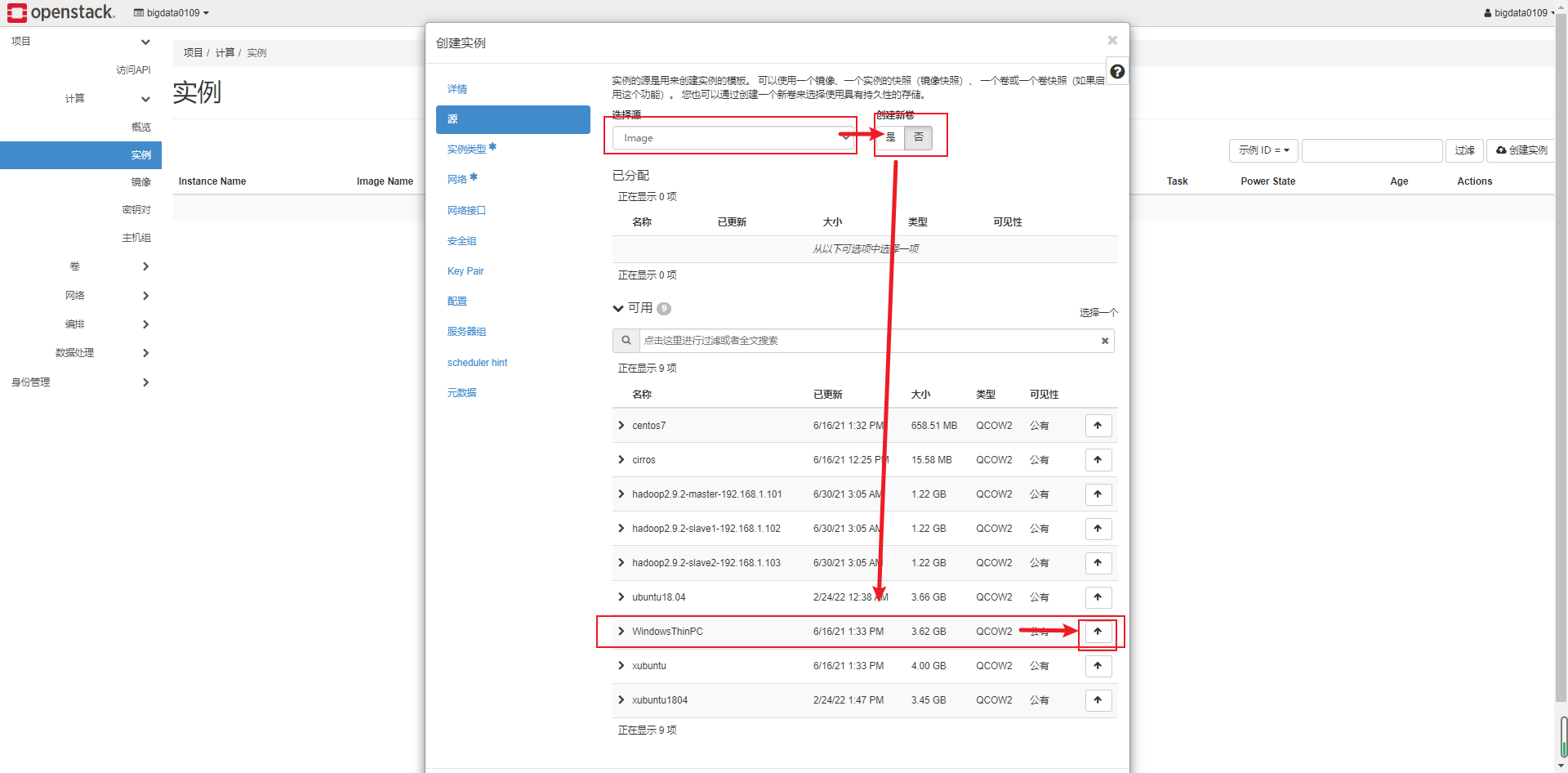1568x773 pixels.
Task: Switch to the scheduler hint step
Action: coord(477,363)
